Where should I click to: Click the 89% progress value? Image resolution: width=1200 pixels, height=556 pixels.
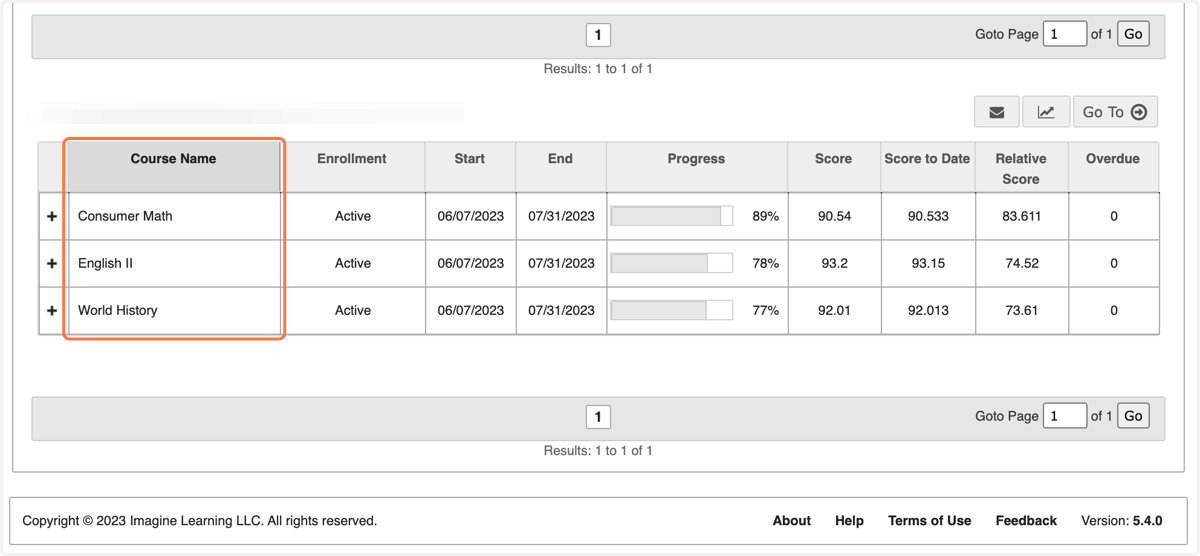click(x=766, y=216)
